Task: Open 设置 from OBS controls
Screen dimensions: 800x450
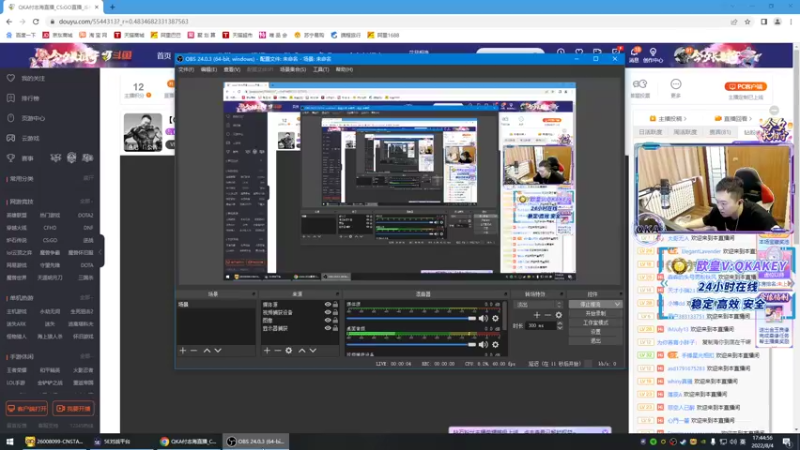Action: pos(595,332)
